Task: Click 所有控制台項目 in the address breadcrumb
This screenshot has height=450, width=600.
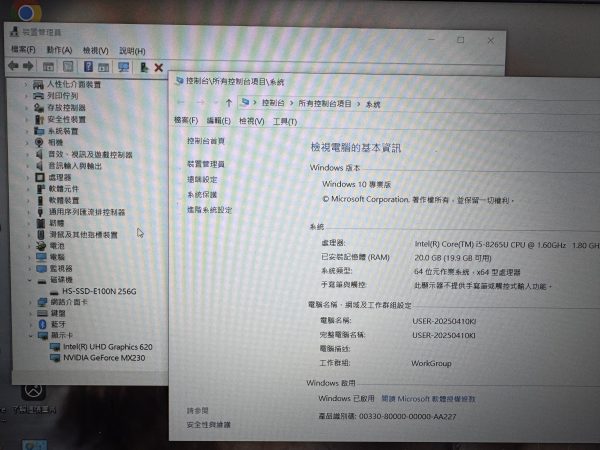Action: pyautogui.click(x=324, y=104)
